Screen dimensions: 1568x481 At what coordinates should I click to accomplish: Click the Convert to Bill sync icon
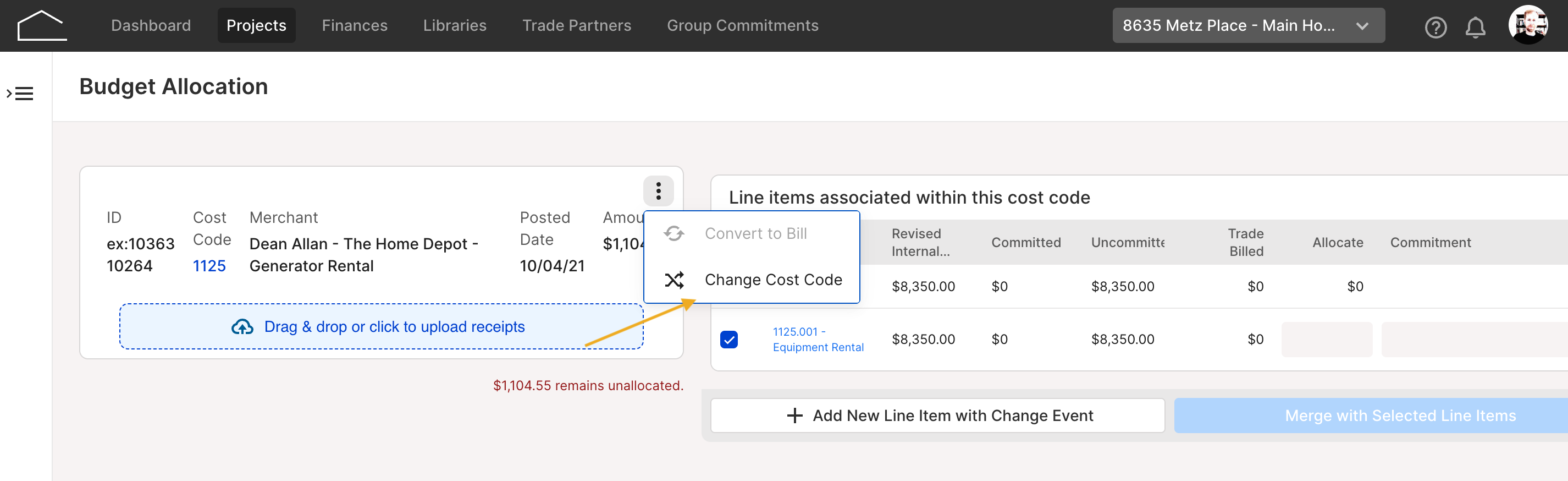pos(674,233)
